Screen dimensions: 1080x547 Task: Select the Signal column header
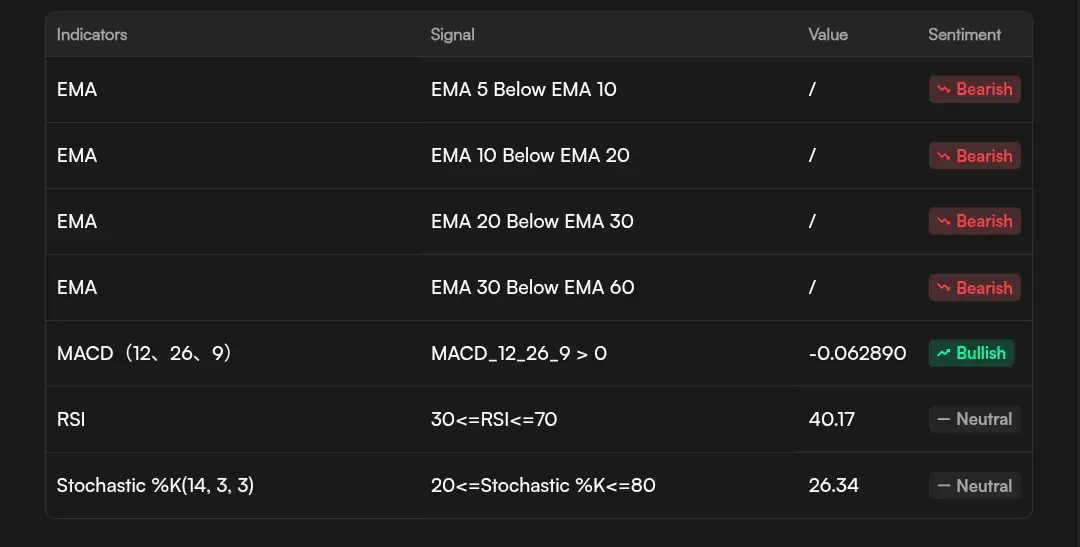coord(452,35)
